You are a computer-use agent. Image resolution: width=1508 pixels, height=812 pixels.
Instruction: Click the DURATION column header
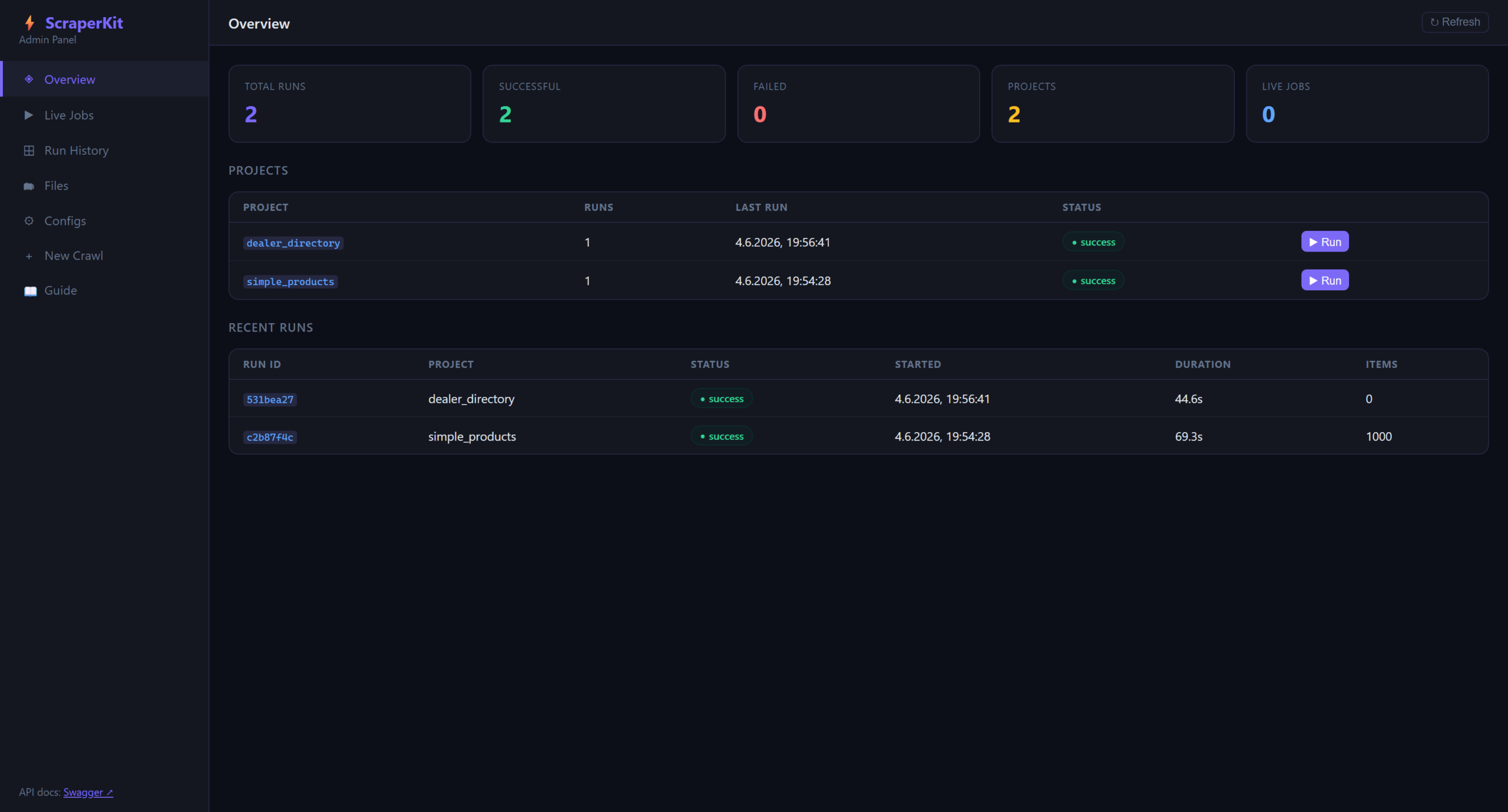[x=1202, y=364]
